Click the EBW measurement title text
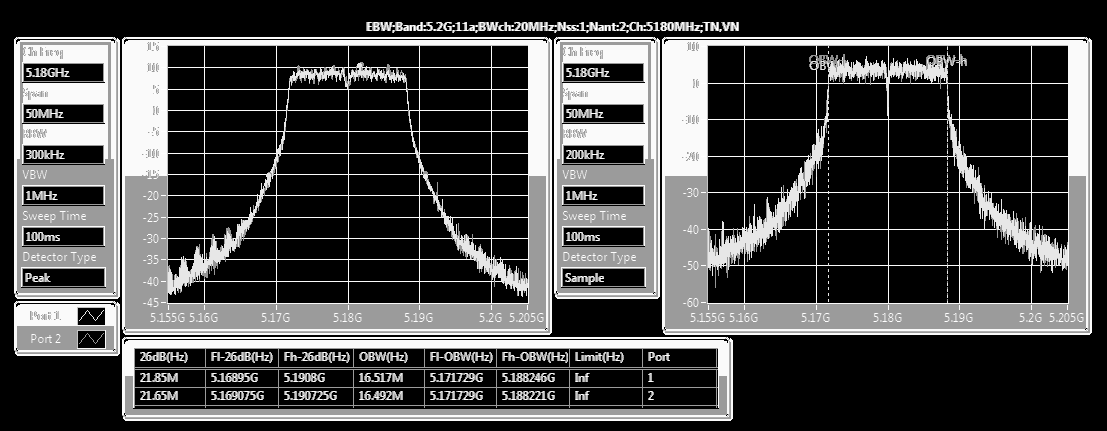 pyautogui.click(x=553, y=27)
